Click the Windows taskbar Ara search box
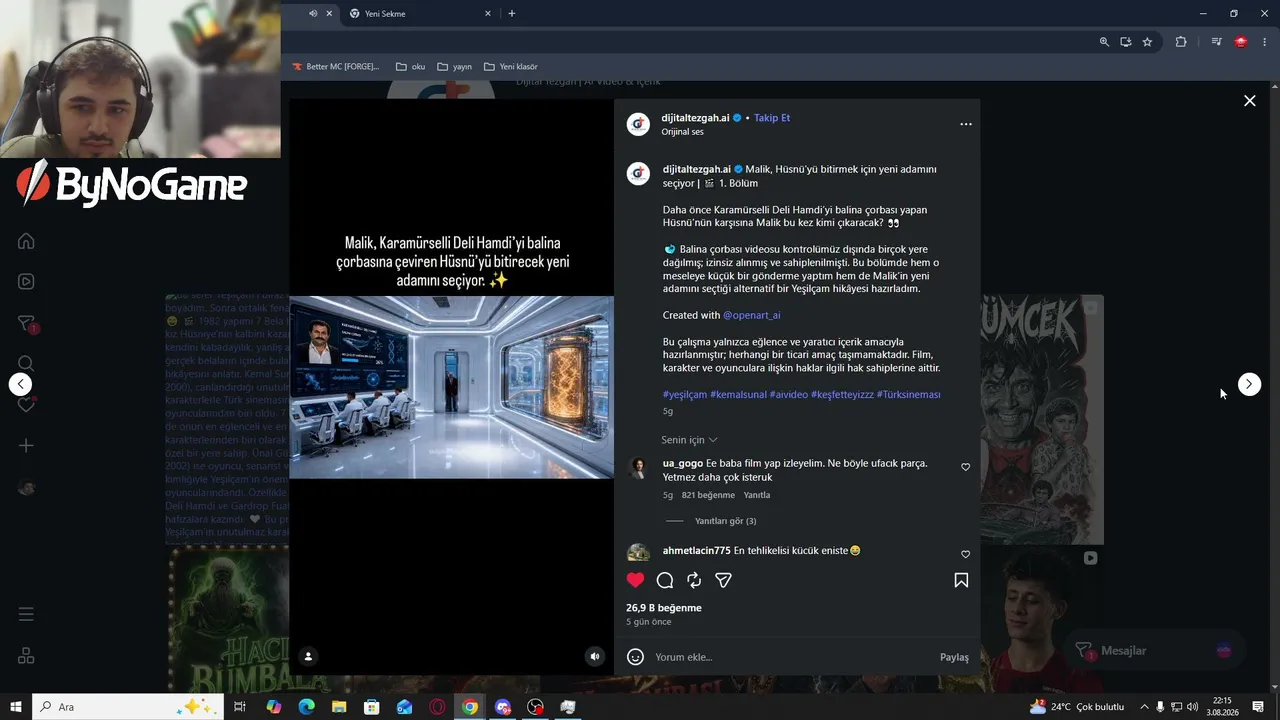The height and width of the screenshot is (720, 1280). 128,707
